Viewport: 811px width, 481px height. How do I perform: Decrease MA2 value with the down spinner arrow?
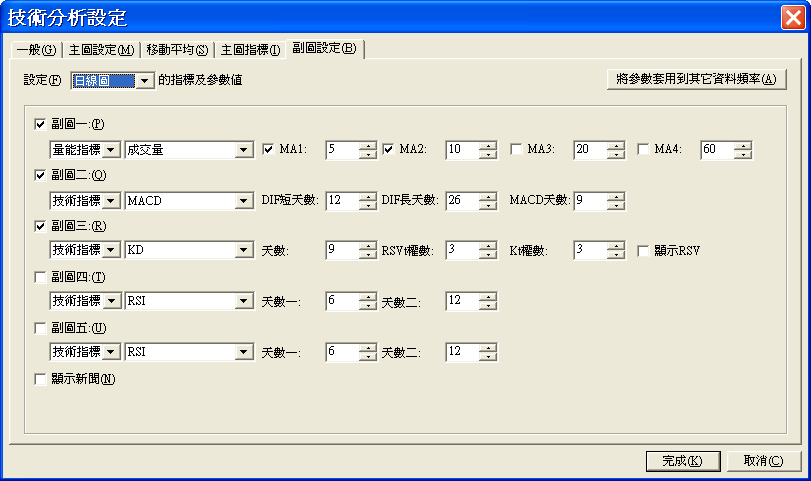[488, 155]
